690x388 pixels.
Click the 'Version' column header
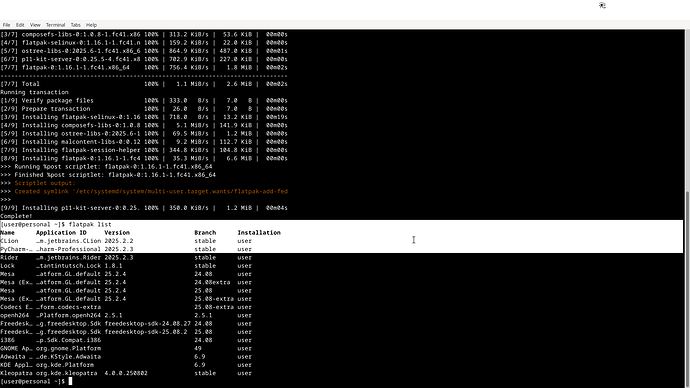pos(117,233)
